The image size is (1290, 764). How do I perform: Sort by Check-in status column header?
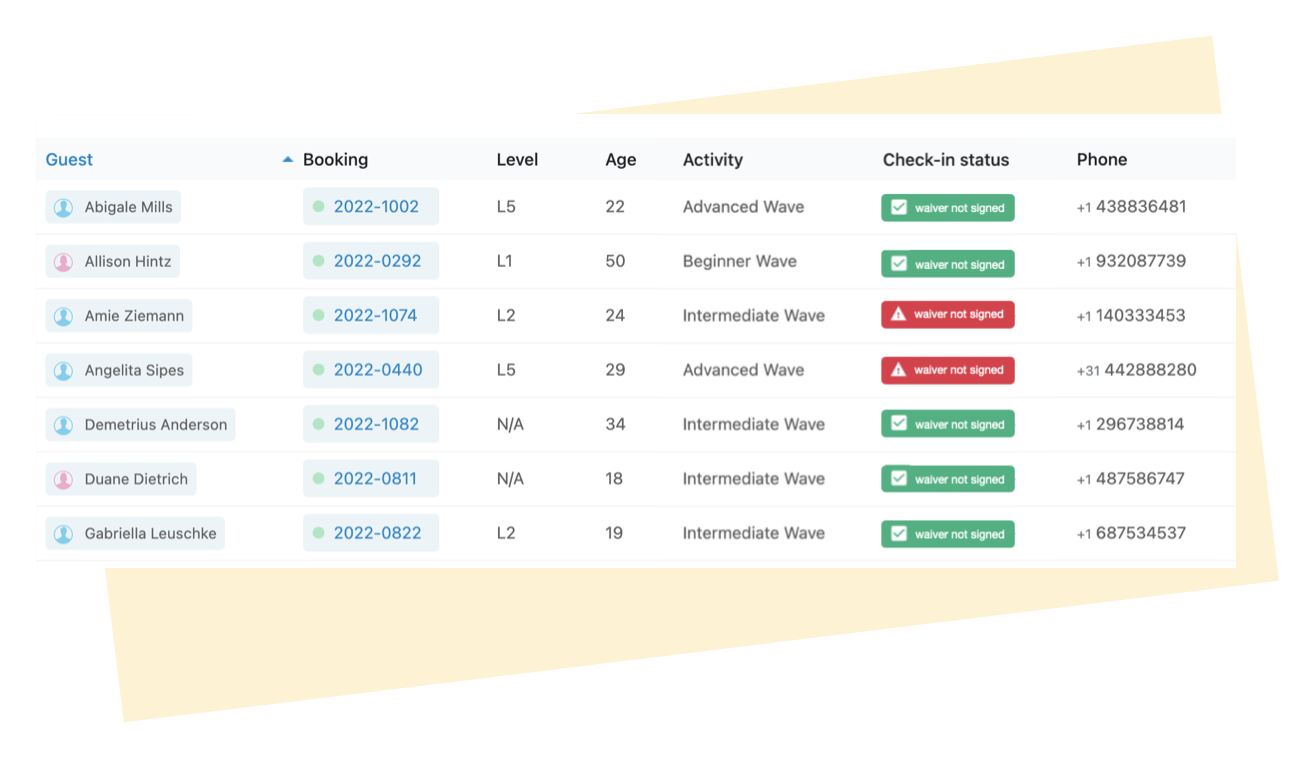945,160
